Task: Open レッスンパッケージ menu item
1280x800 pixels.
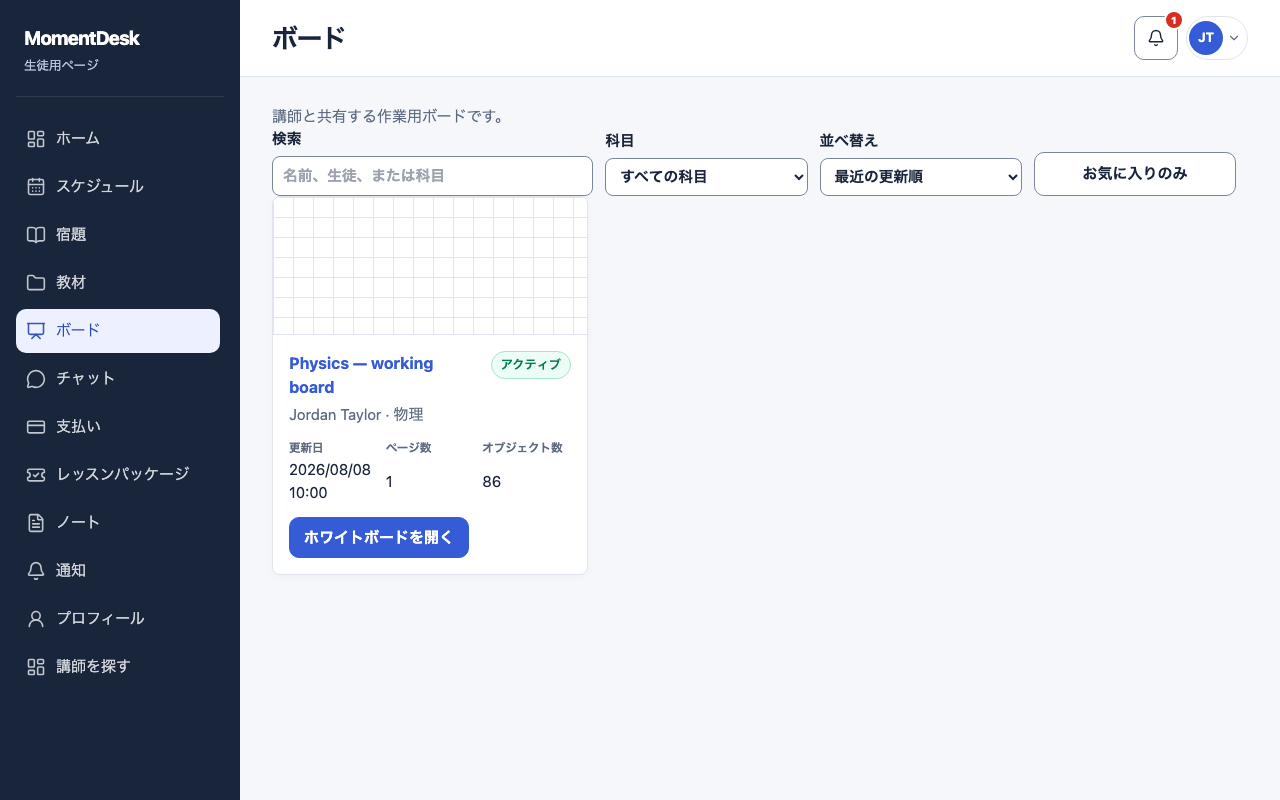Action: [118, 475]
